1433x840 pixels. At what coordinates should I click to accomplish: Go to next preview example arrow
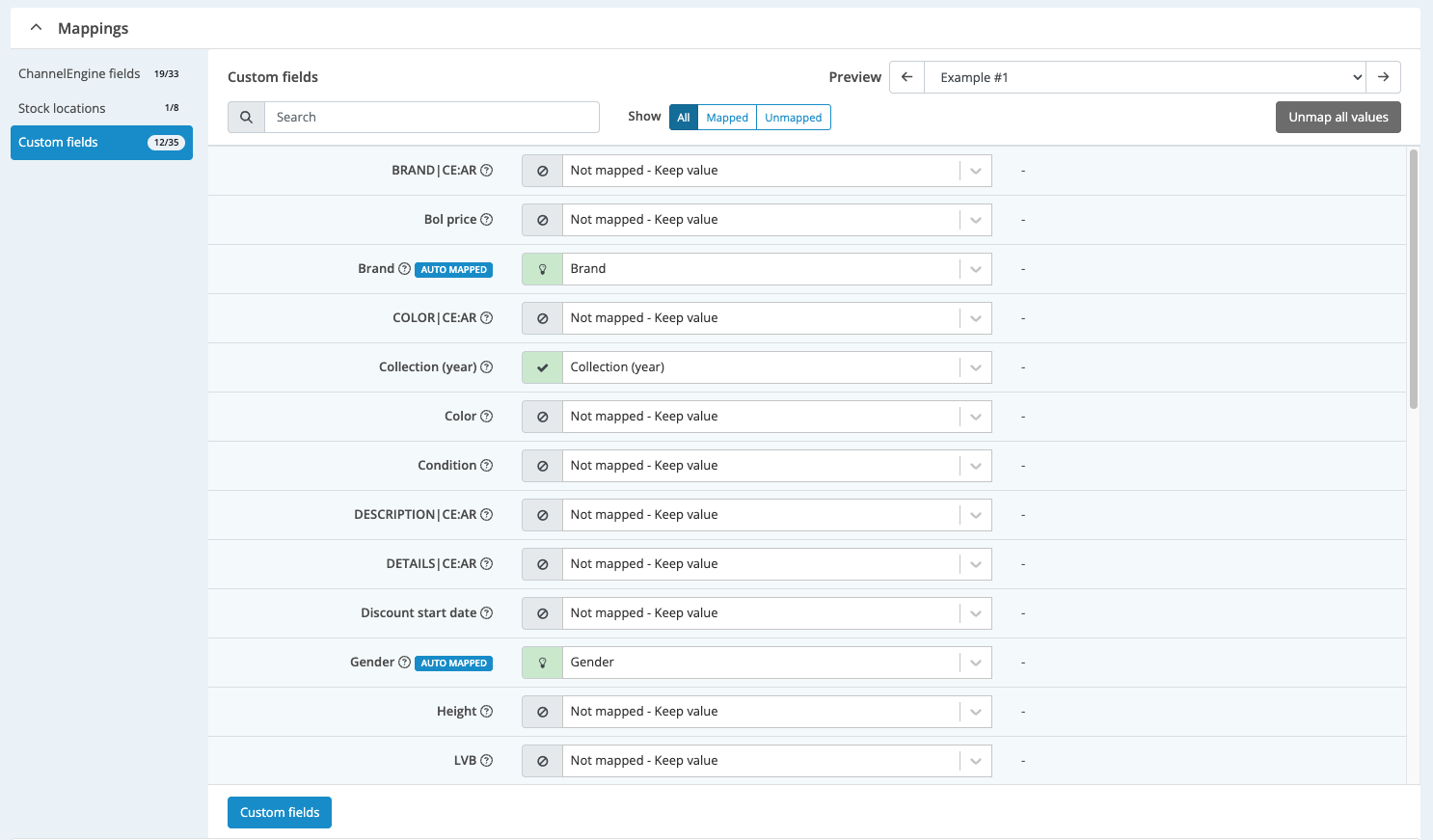click(x=1383, y=77)
